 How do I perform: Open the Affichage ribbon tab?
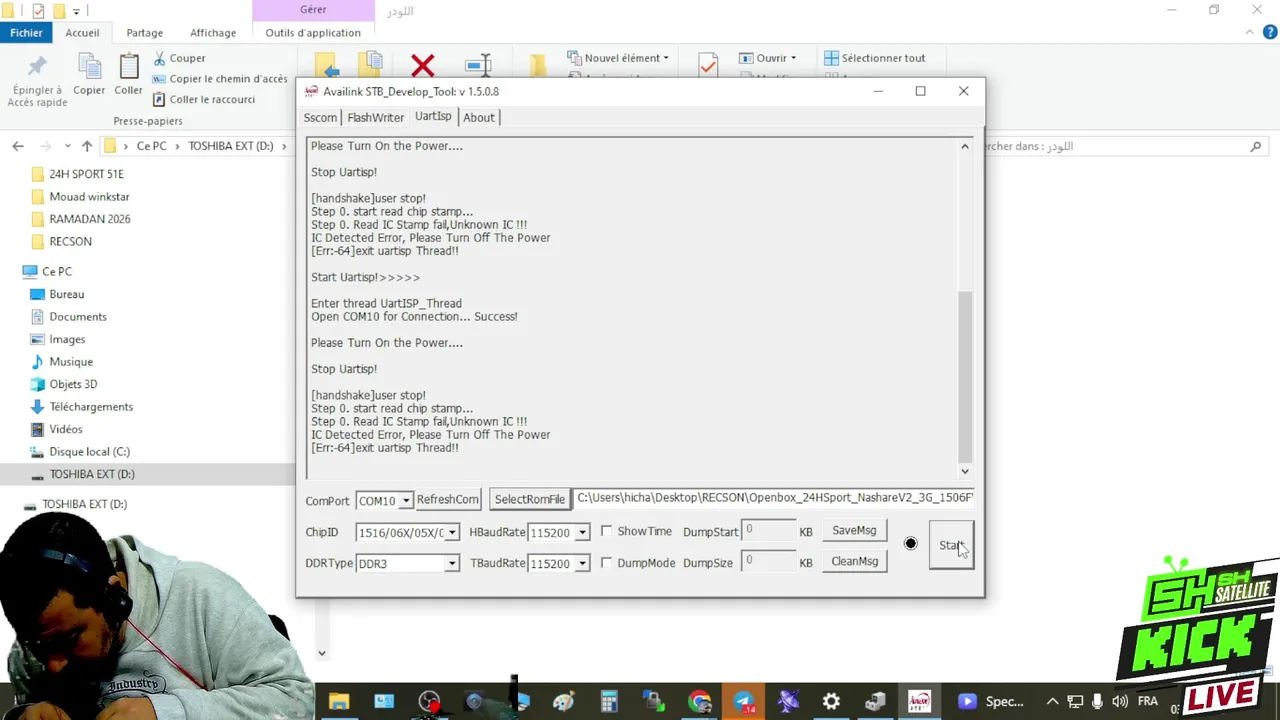pyautogui.click(x=213, y=33)
